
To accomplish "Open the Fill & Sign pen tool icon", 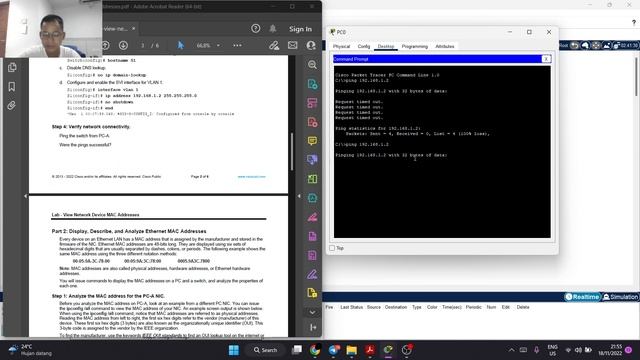I will tap(312, 274).
